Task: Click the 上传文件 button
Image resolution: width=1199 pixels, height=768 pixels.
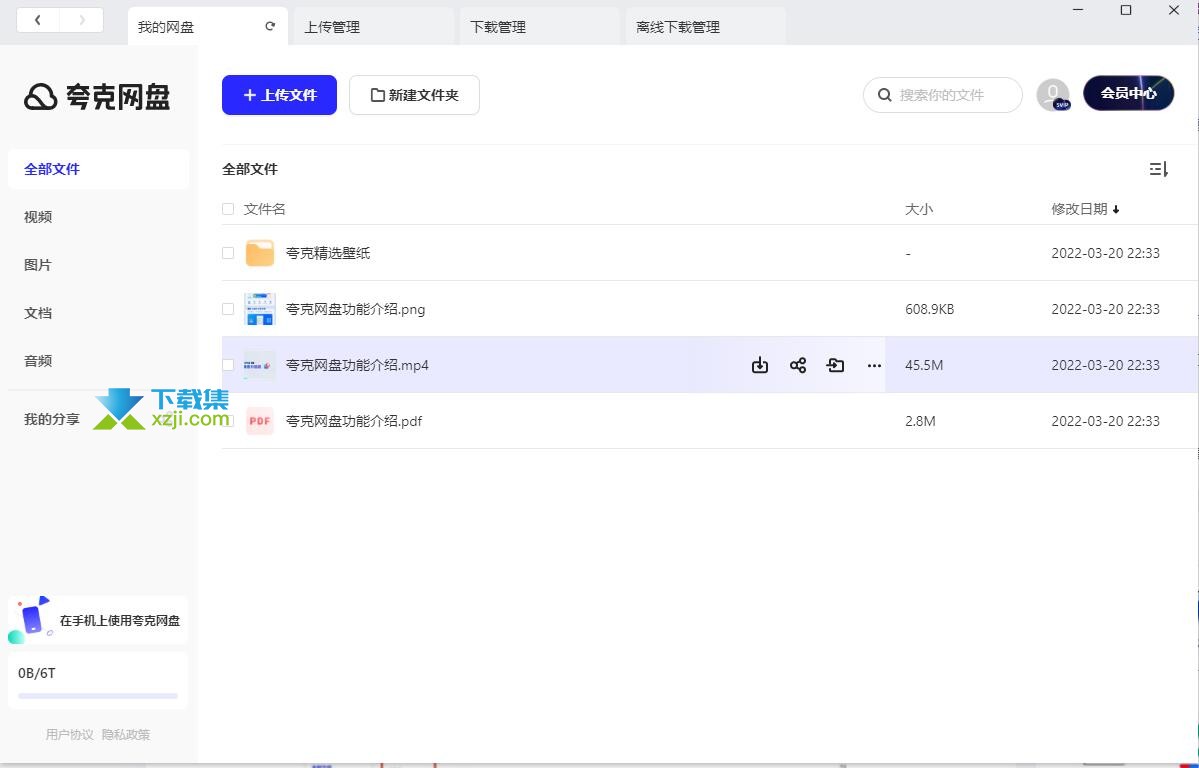Action: [x=279, y=95]
